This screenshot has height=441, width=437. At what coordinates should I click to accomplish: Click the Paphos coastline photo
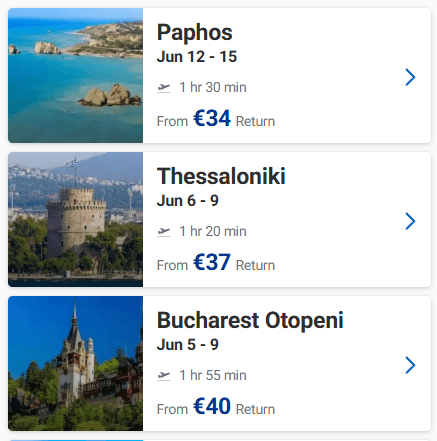point(76,76)
